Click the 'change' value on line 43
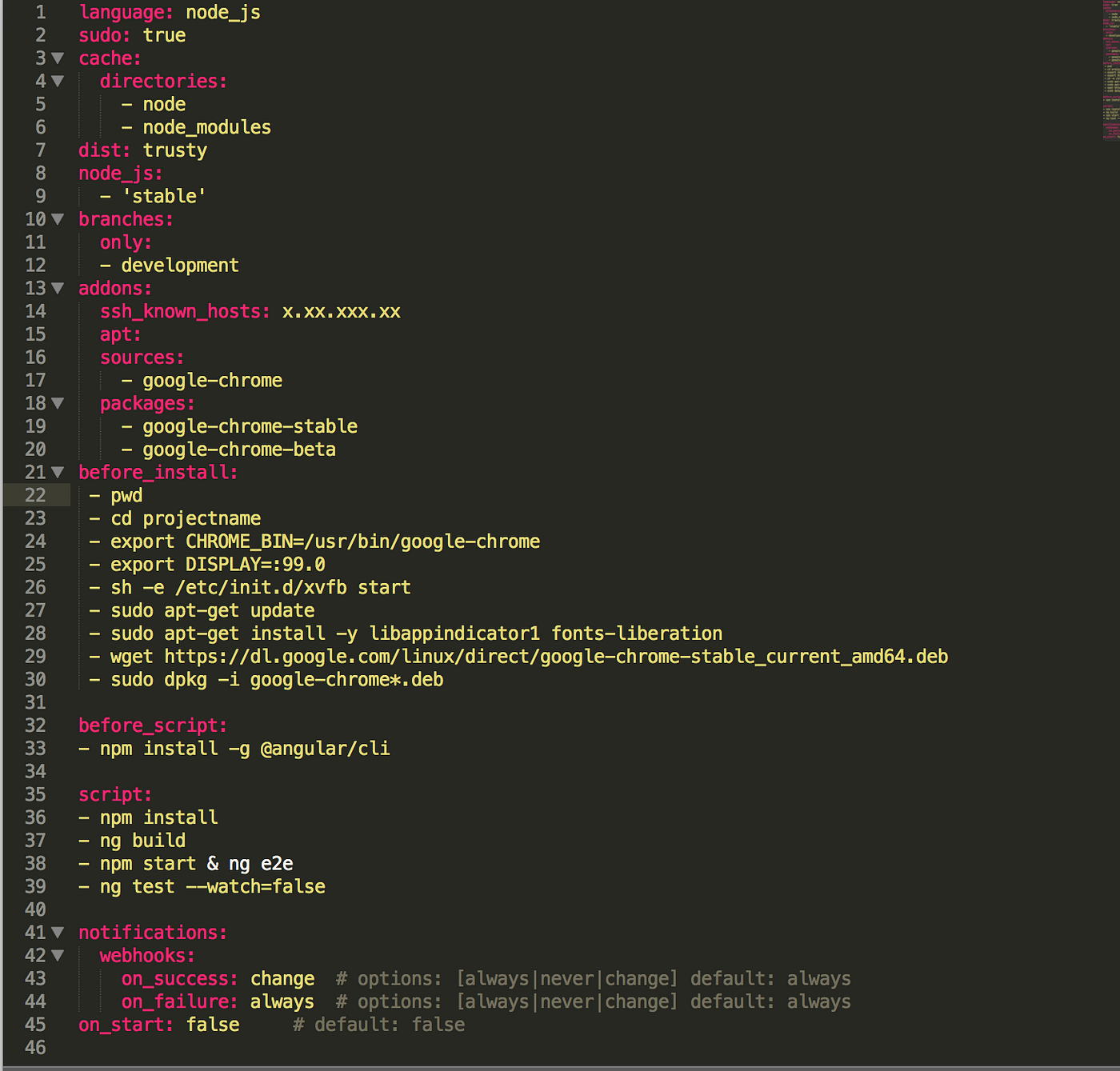Screen dimensions: 1120x1071 [282, 979]
